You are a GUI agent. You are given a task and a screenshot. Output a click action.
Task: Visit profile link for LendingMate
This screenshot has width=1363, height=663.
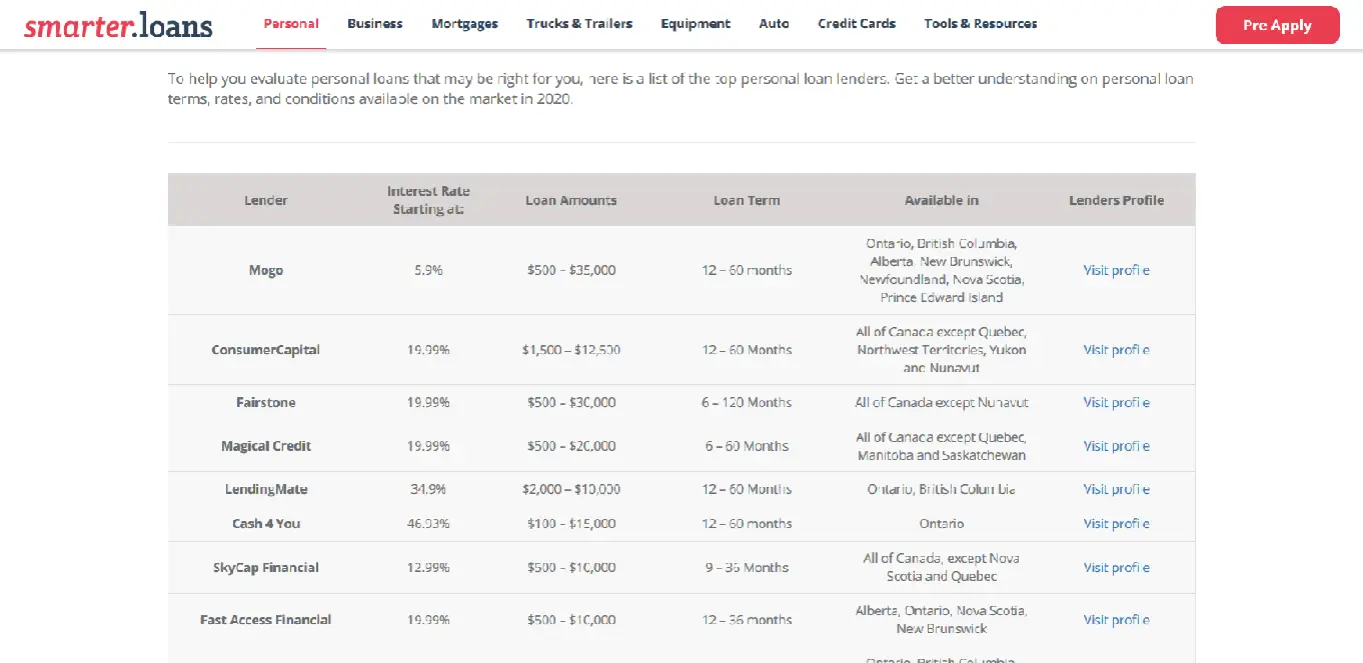[1116, 489]
